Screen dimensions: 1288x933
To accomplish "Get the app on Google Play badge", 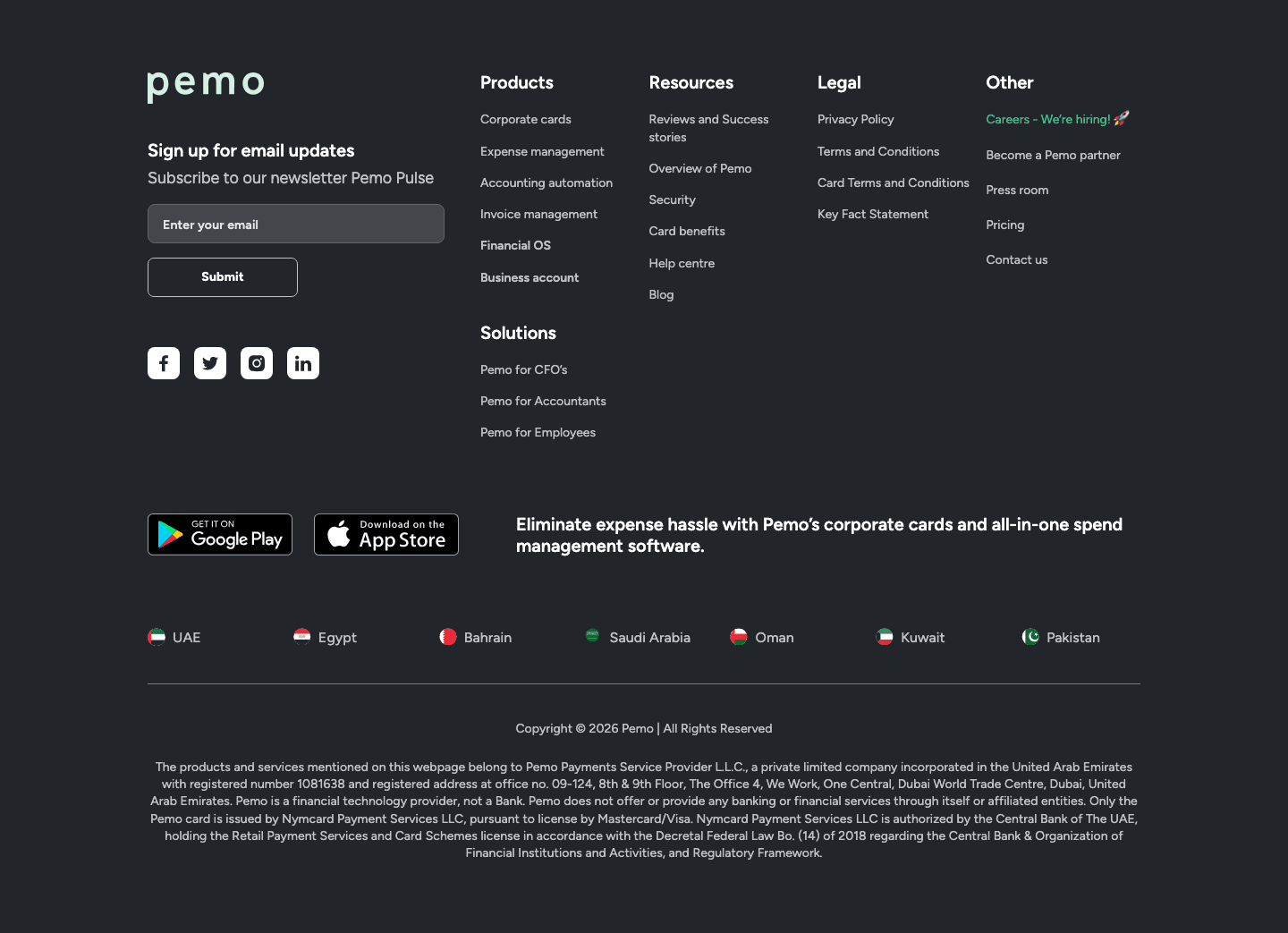I will click(x=220, y=534).
